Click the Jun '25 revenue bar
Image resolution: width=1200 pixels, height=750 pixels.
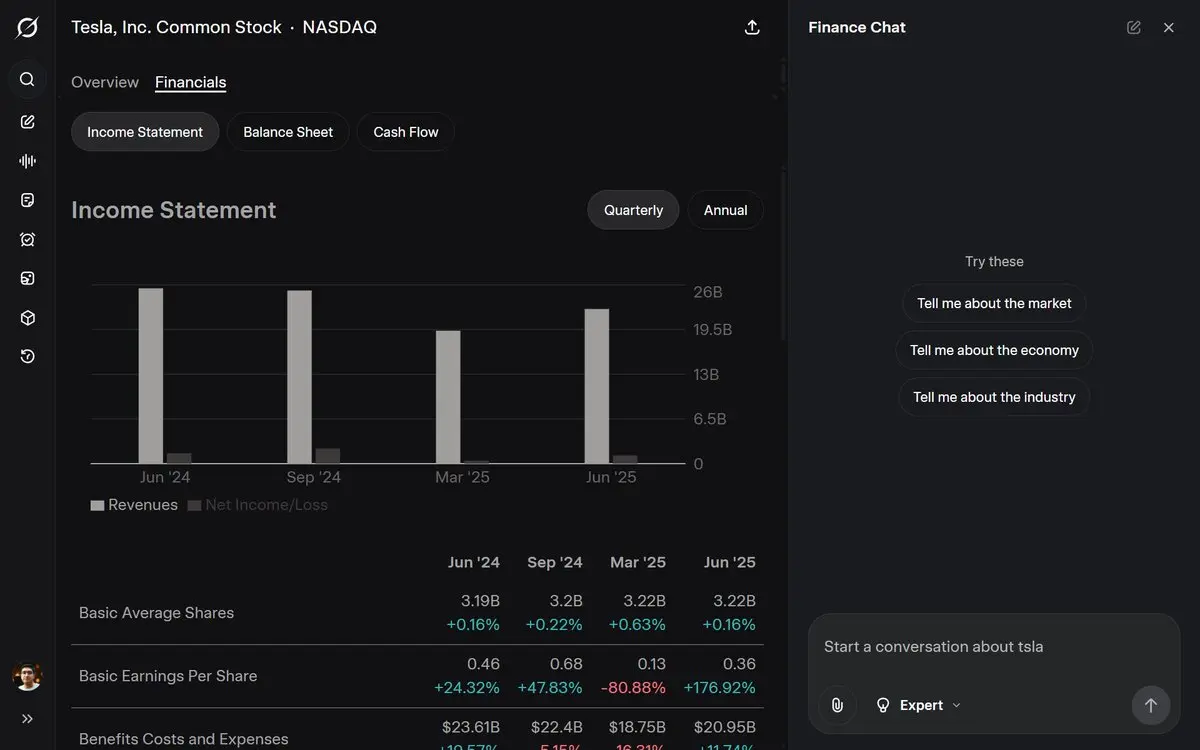(597, 386)
